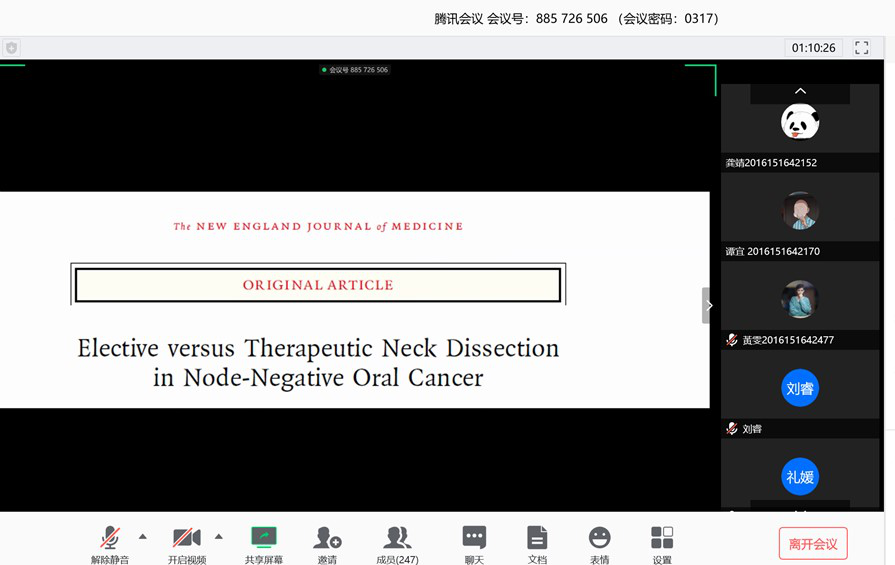895x565 pixels.
Task: Click the meeting timer 01:10:26
Action: [813, 48]
